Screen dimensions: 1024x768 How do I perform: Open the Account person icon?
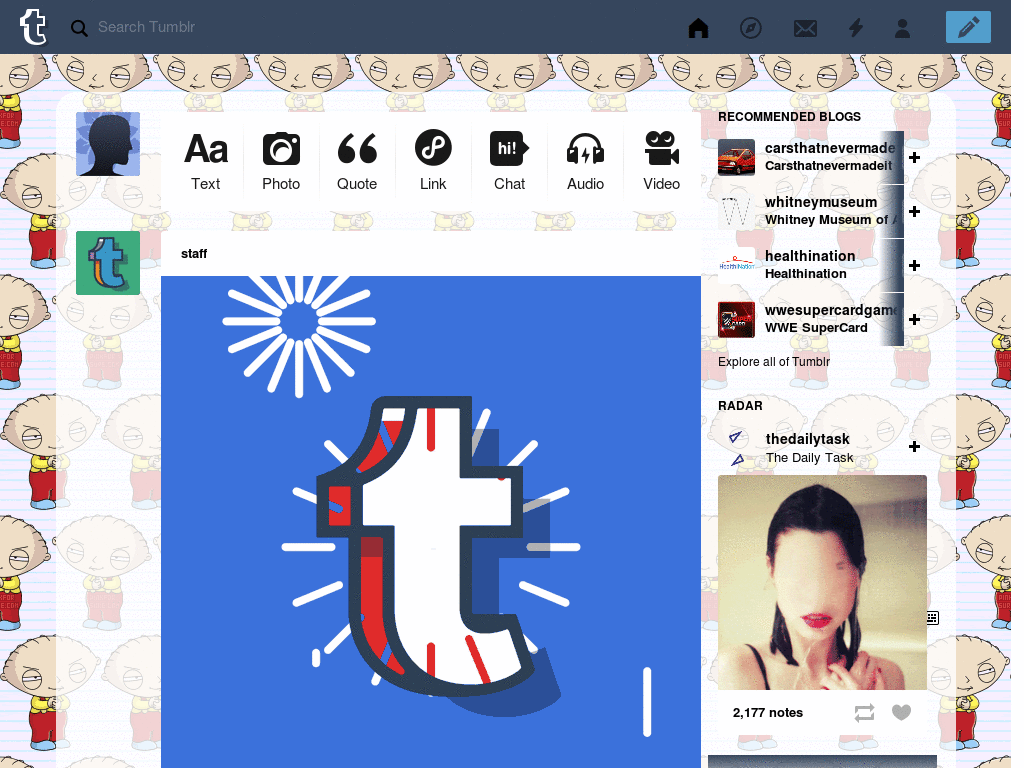click(903, 28)
